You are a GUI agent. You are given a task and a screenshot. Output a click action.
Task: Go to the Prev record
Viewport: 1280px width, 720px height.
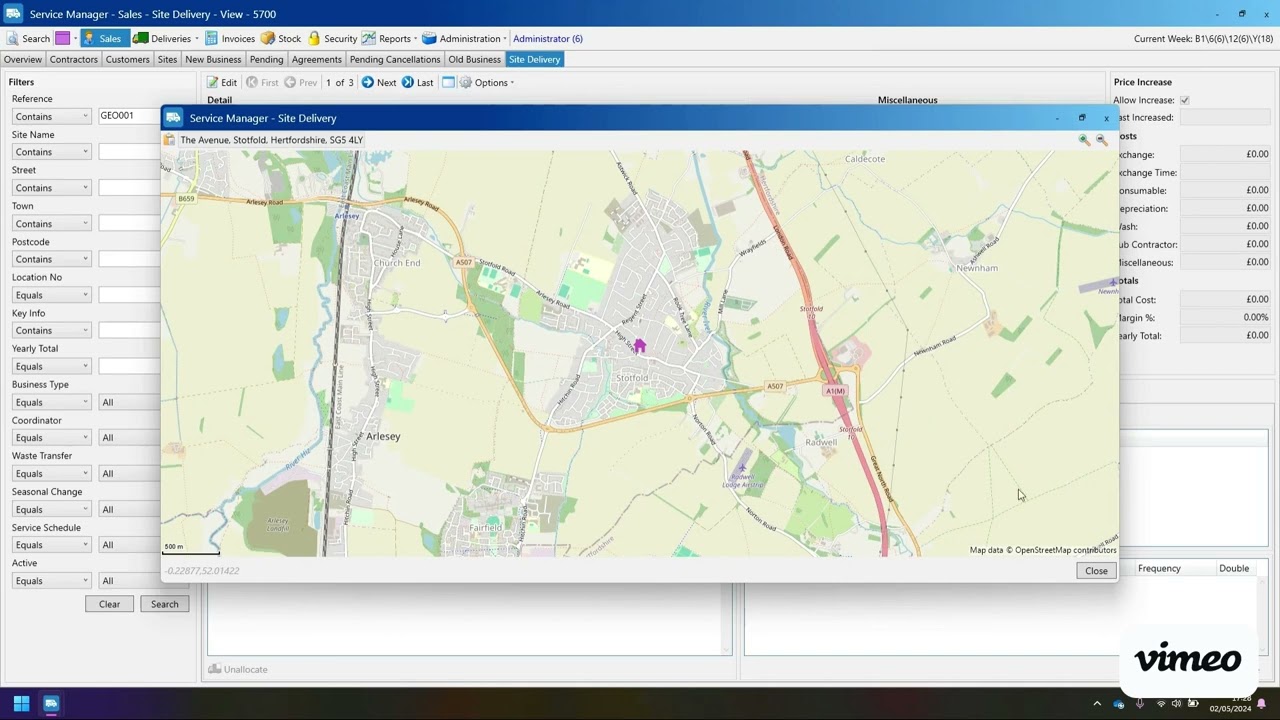pos(301,82)
